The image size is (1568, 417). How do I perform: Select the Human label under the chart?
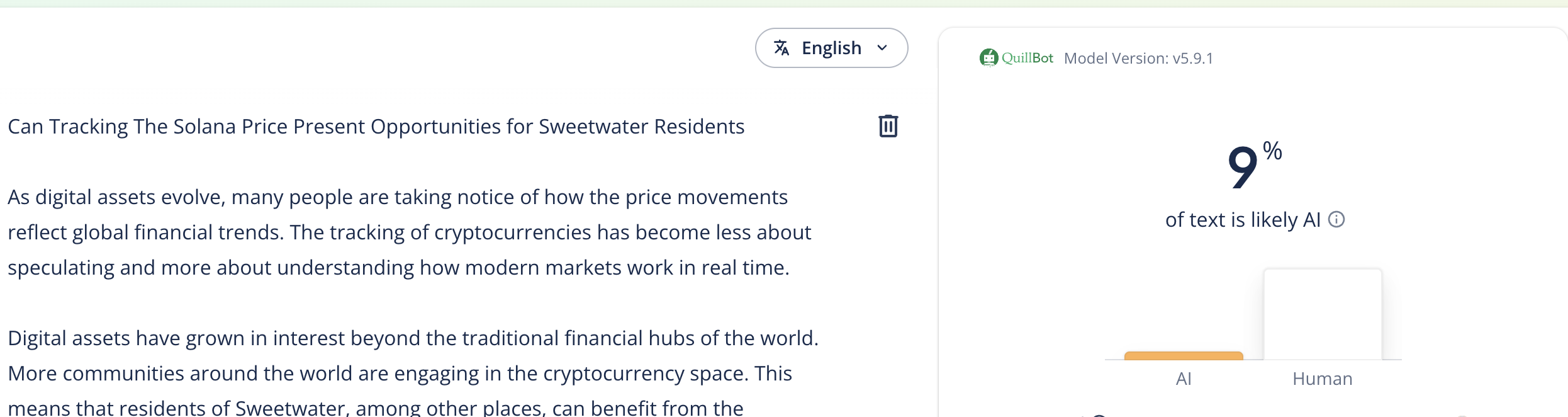[1322, 379]
